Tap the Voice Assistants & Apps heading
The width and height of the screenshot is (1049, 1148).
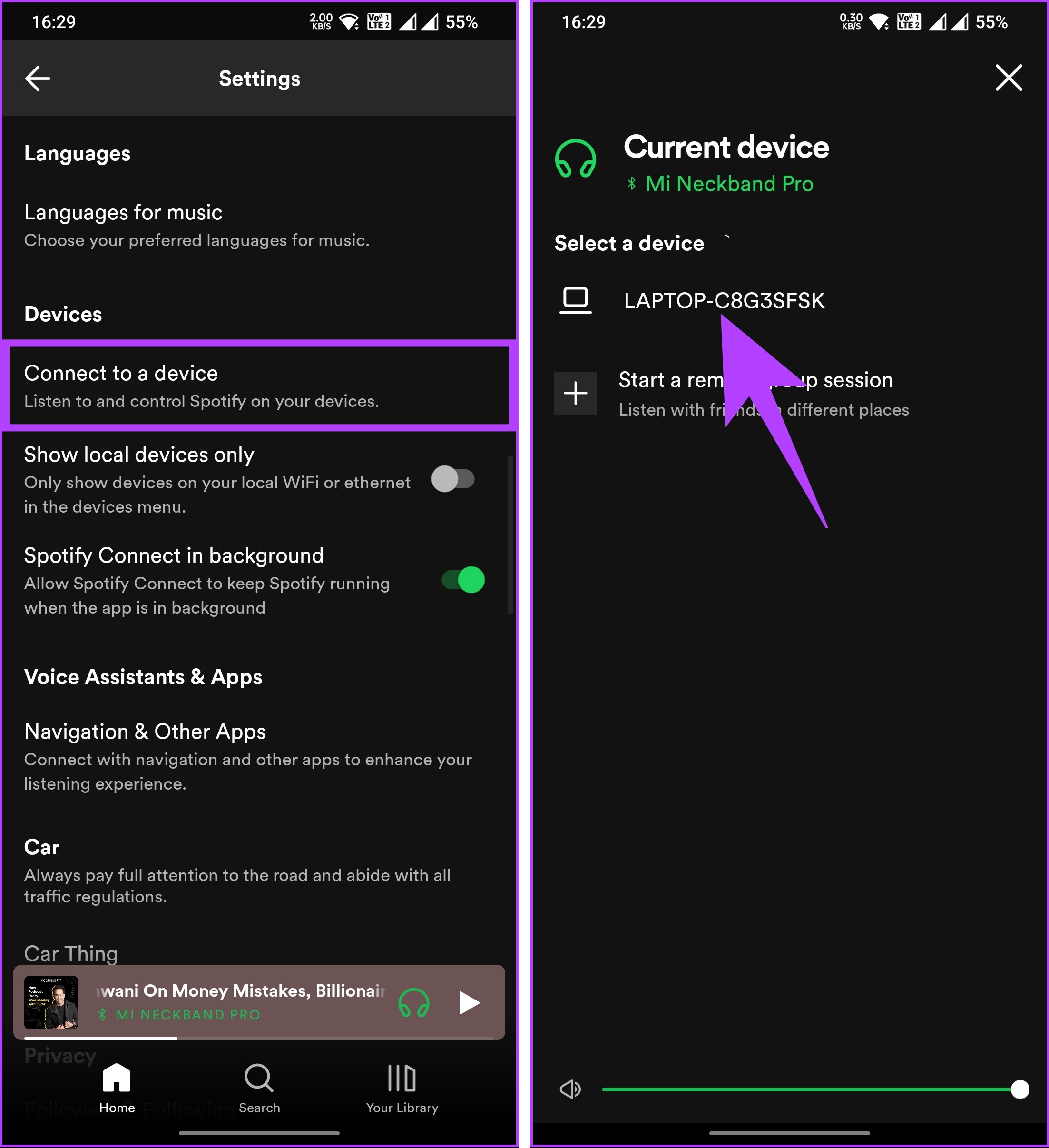coord(143,676)
